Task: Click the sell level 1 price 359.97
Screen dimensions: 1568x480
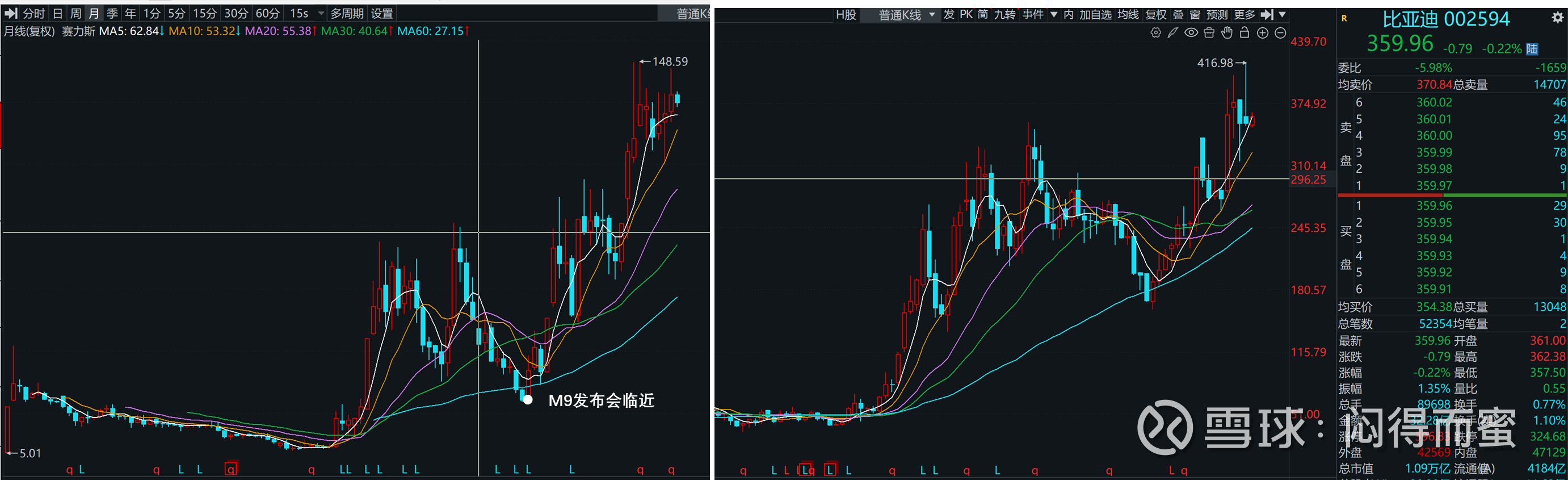Action: coord(1434,185)
